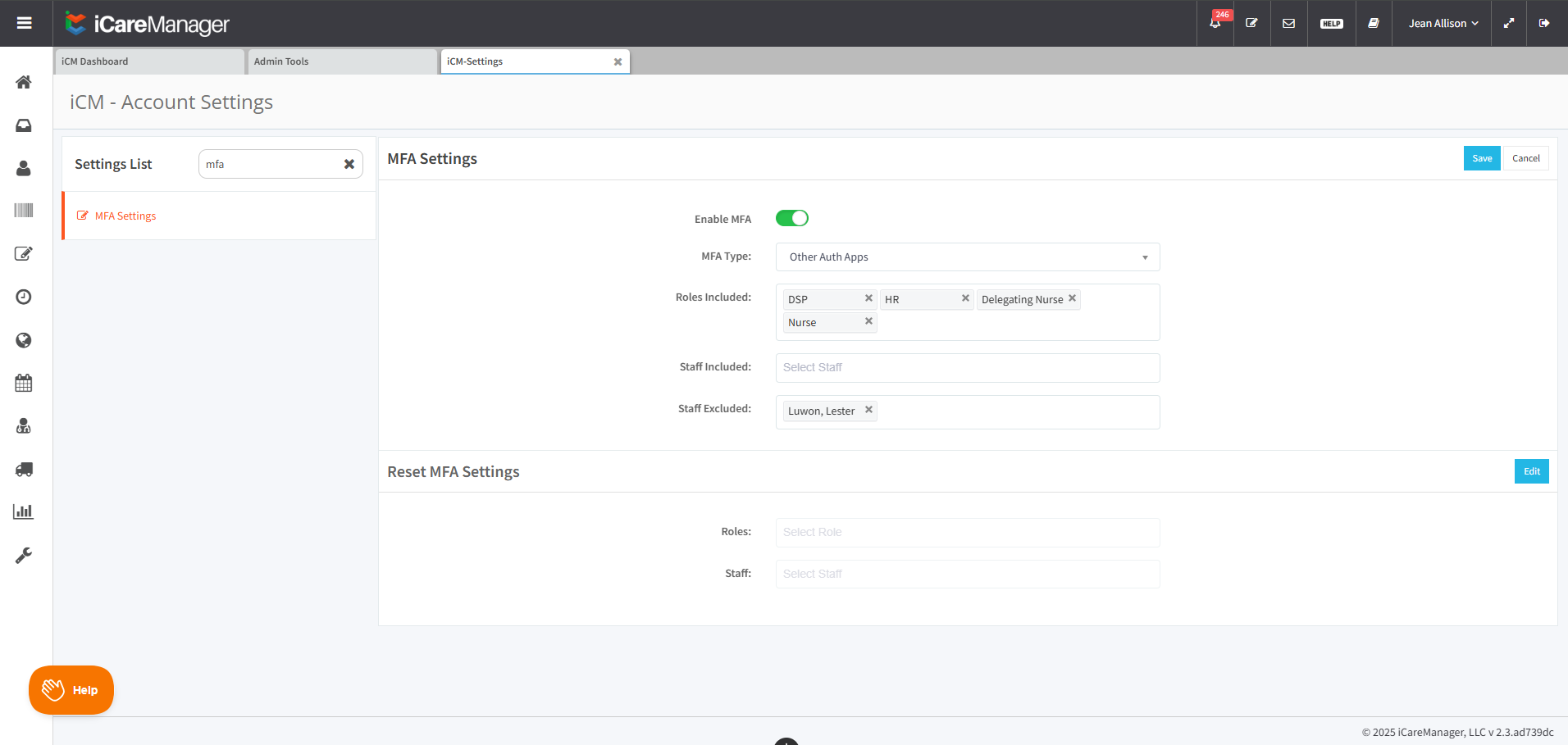
Task: Clear the mfa search text
Action: (x=349, y=164)
